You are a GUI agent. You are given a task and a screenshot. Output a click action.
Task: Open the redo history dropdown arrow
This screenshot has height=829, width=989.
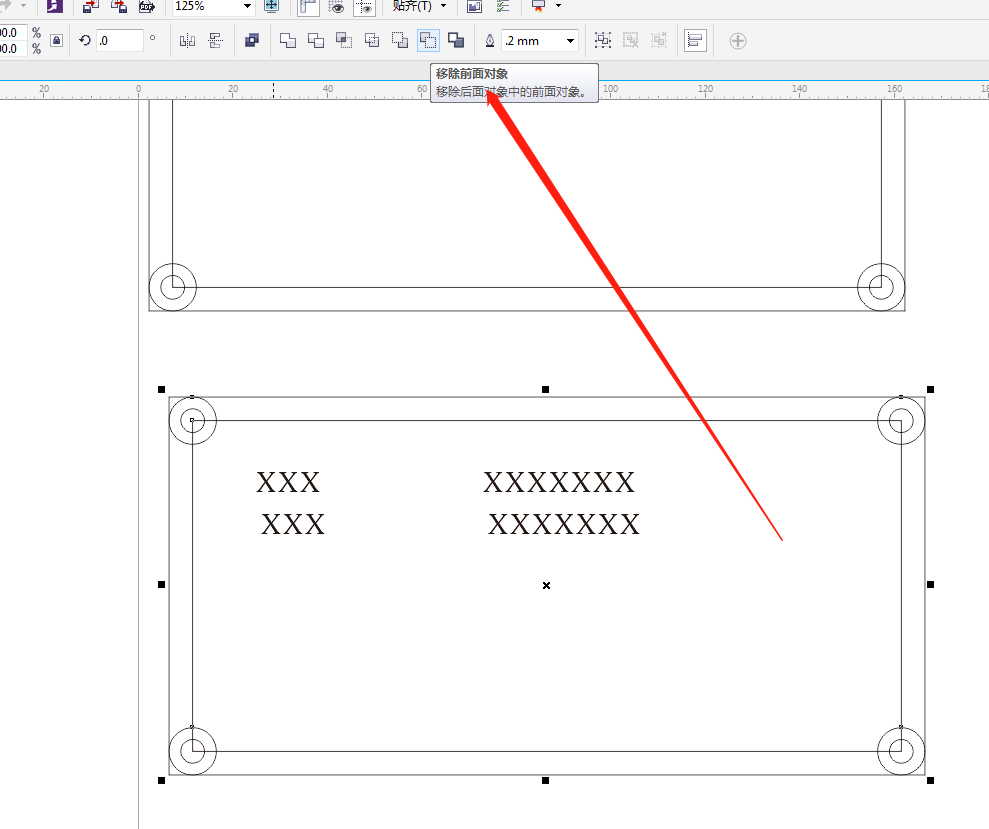click(23, 6)
